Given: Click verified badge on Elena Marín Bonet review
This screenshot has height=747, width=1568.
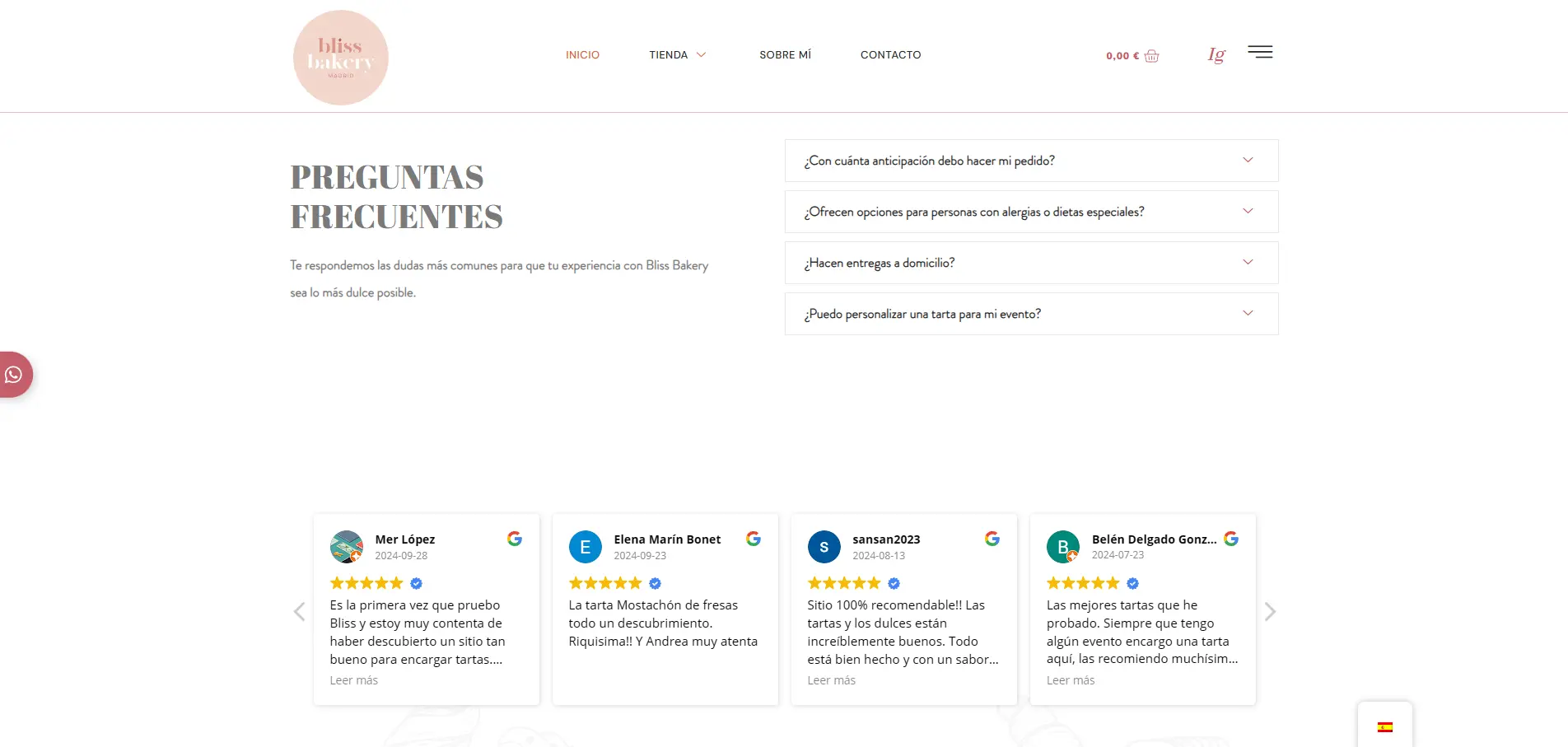Looking at the screenshot, I should pyautogui.click(x=656, y=583).
